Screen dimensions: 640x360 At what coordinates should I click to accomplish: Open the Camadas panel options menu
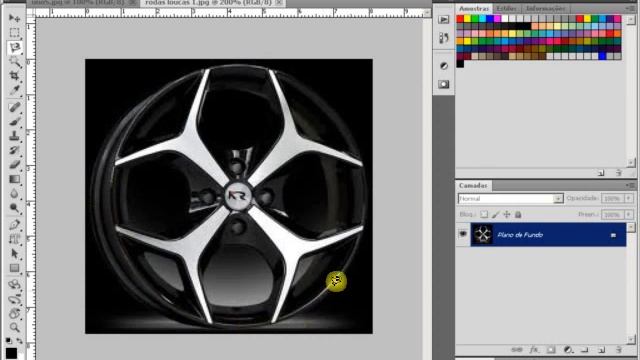click(630, 185)
